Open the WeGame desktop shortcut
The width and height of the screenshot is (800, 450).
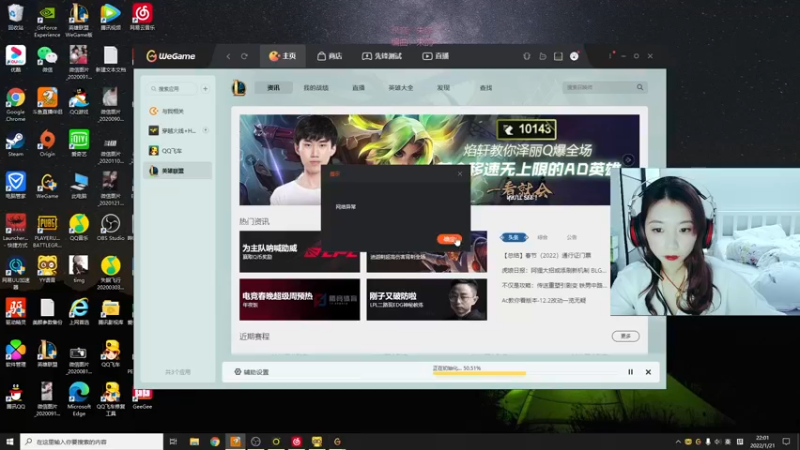click(x=47, y=186)
